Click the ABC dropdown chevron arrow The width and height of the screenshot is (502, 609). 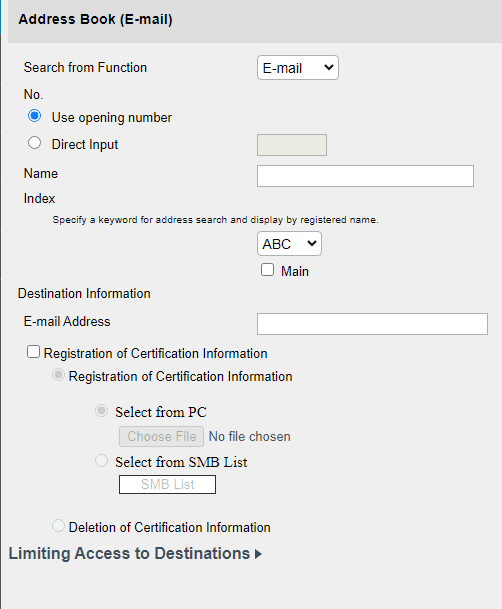(311, 244)
